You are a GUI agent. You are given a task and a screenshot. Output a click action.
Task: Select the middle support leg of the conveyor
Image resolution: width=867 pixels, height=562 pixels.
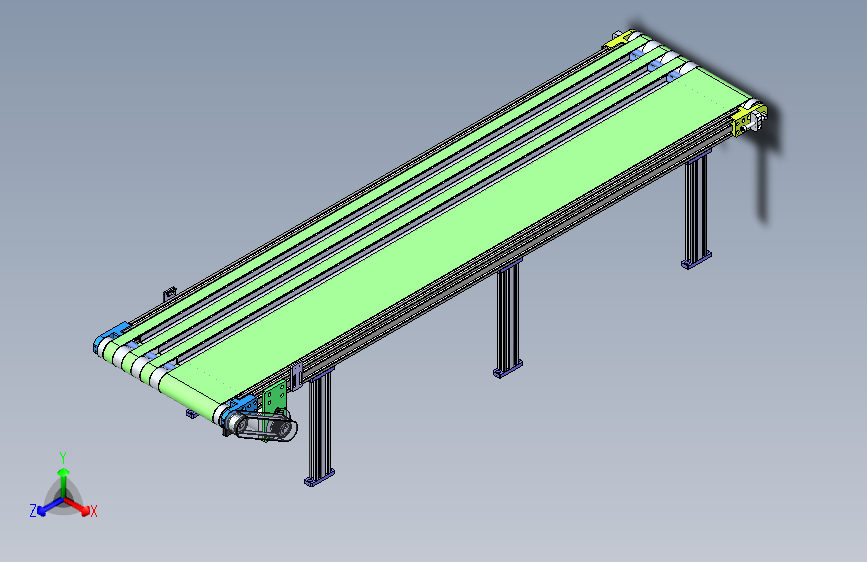click(x=509, y=319)
